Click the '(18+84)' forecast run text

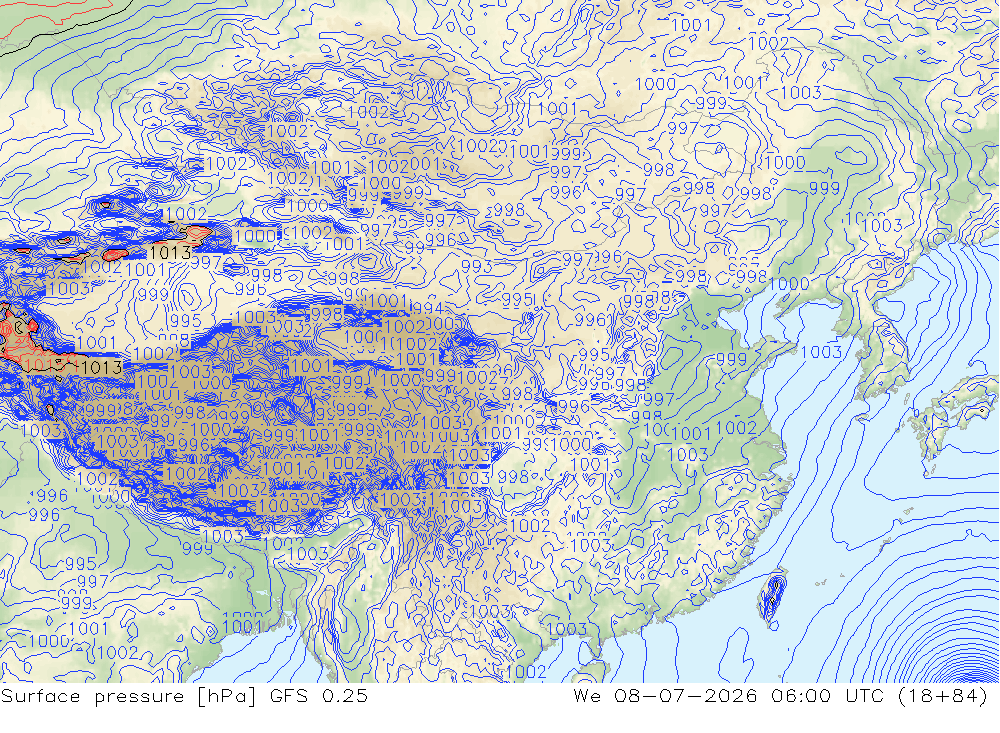(x=943, y=696)
